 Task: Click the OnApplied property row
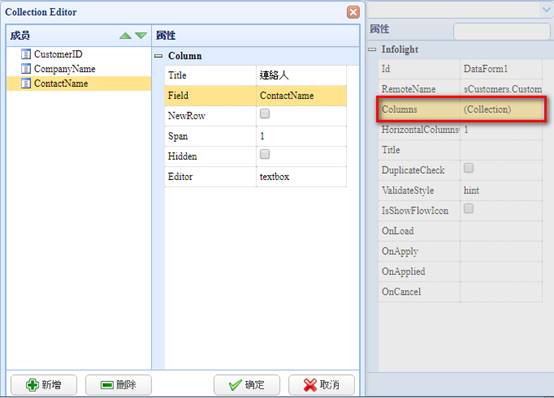pos(461,272)
